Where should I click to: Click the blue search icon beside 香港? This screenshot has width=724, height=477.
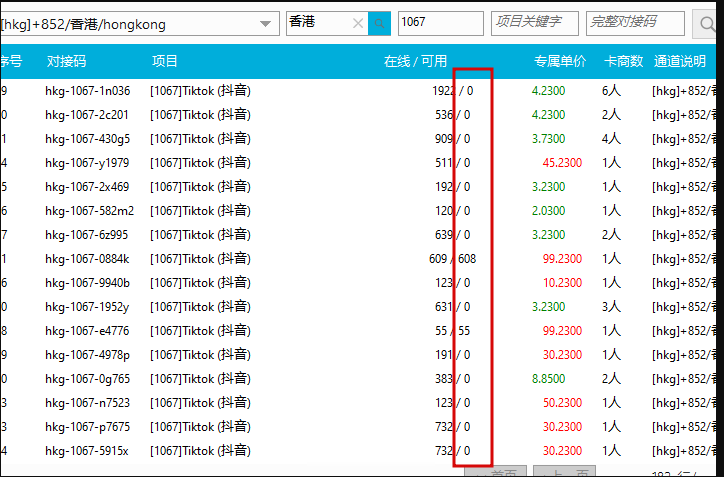coord(380,24)
